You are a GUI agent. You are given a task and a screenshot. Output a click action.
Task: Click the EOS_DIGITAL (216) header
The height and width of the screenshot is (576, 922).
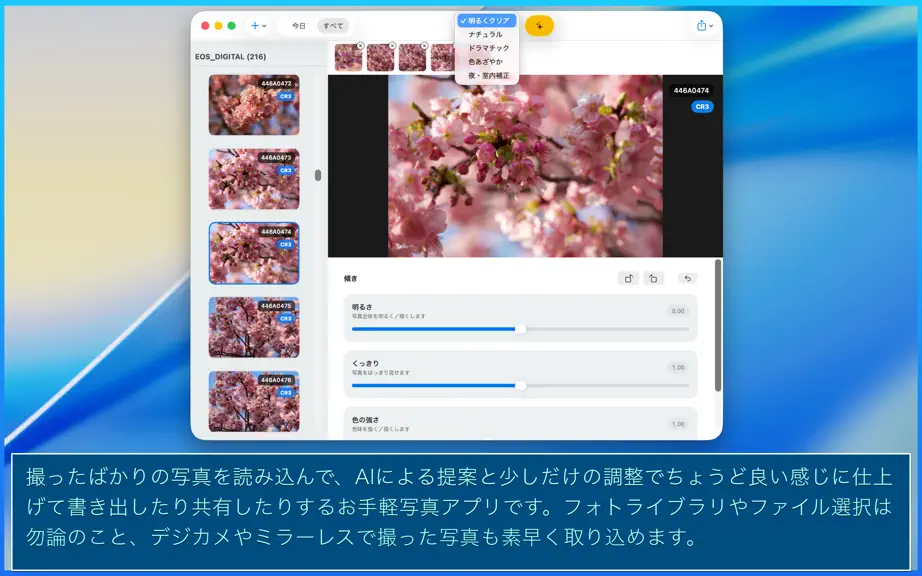click(x=230, y=57)
